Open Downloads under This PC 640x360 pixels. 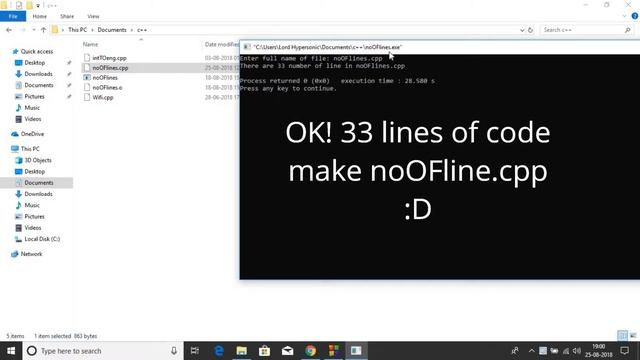pyautogui.click(x=38, y=194)
